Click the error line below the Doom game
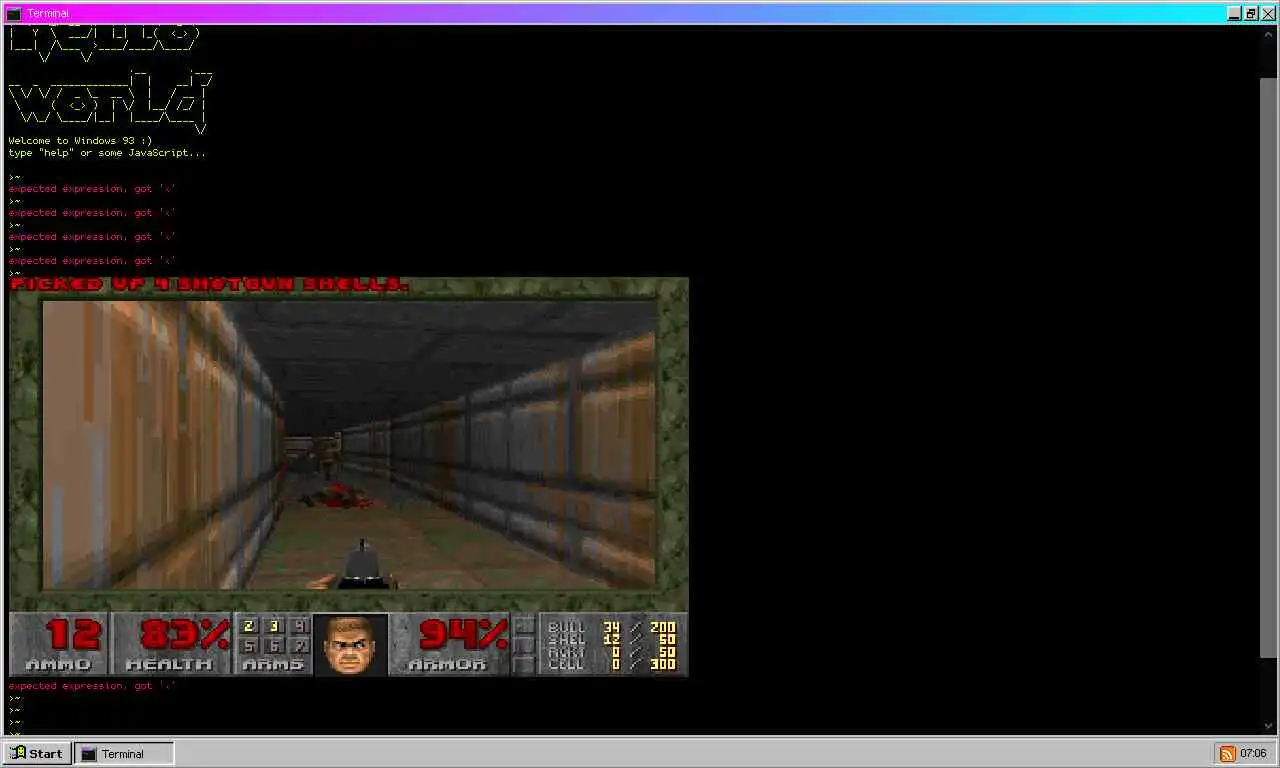The width and height of the screenshot is (1280, 768). [92, 686]
